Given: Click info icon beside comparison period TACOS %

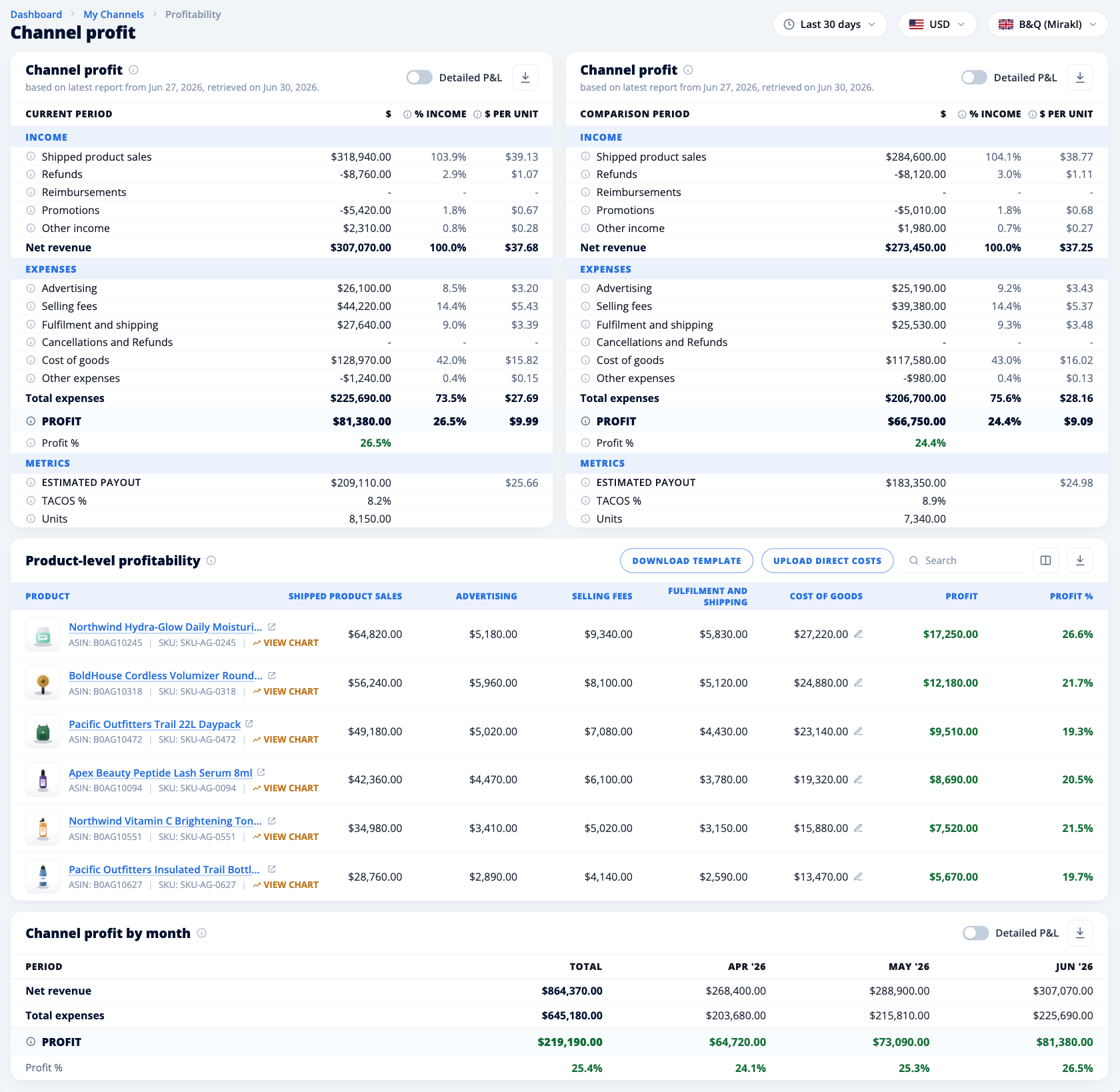Looking at the screenshot, I should tap(585, 501).
